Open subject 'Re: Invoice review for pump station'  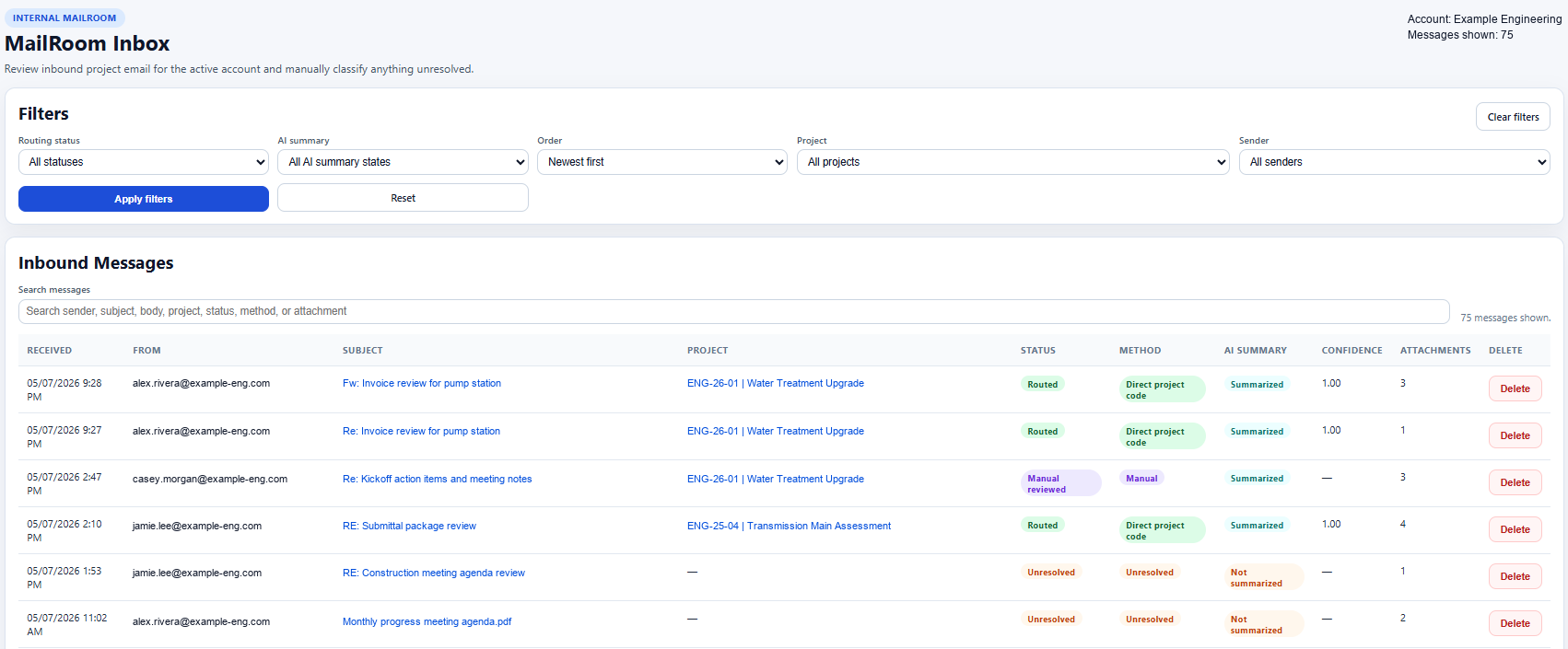pyautogui.click(x=421, y=431)
